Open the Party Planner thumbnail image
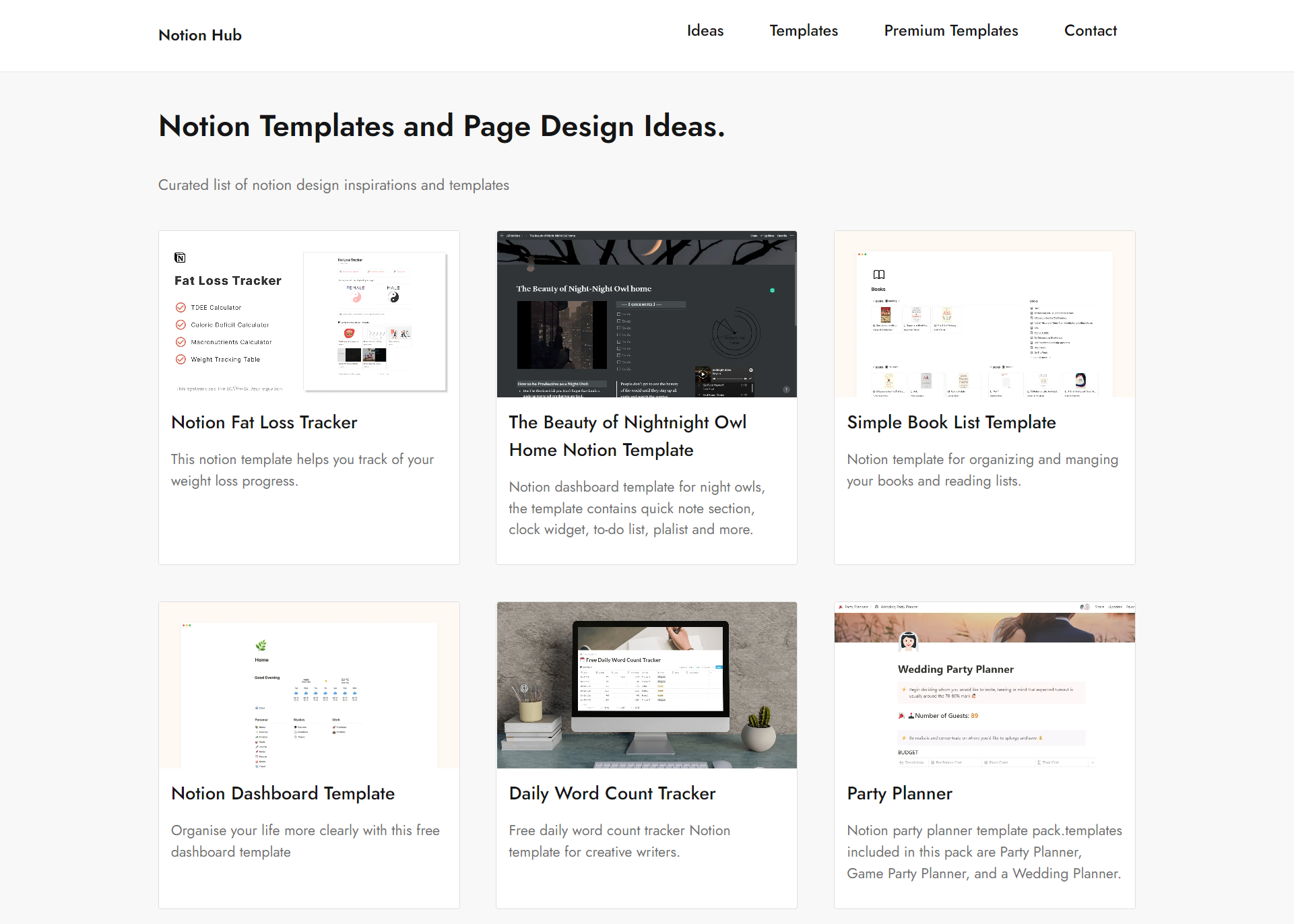Screen dimensions: 1294x924 (984, 686)
